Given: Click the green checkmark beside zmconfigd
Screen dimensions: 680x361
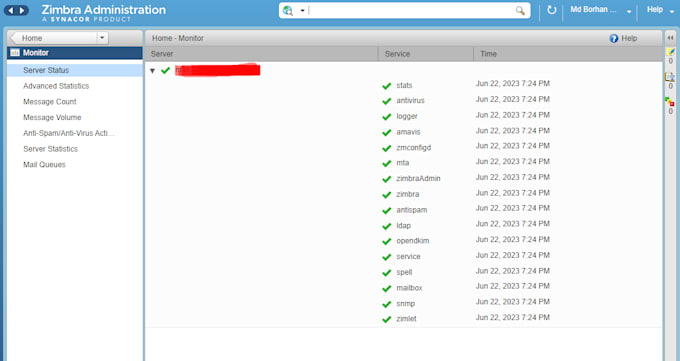Looking at the screenshot, I should coord(386,148).
